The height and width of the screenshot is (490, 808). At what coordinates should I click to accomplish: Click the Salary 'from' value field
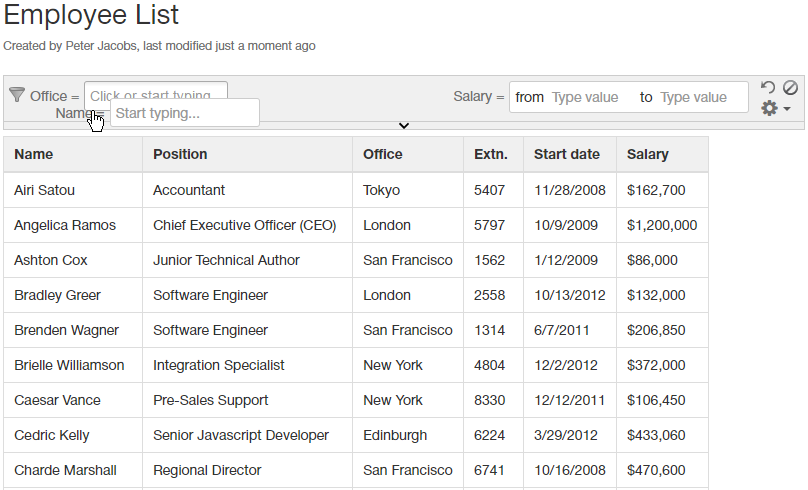(590, 97)
